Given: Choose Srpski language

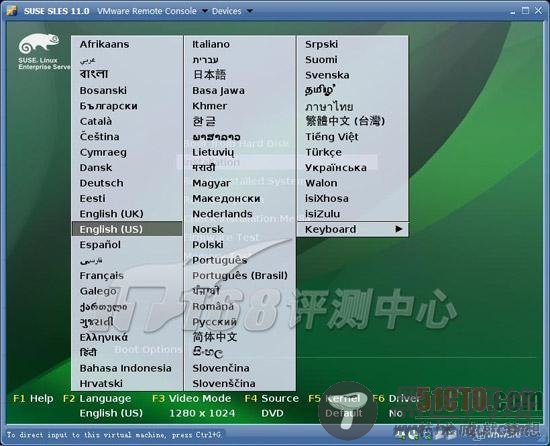Looking at the screenshot, I should (x=321, y=44).
